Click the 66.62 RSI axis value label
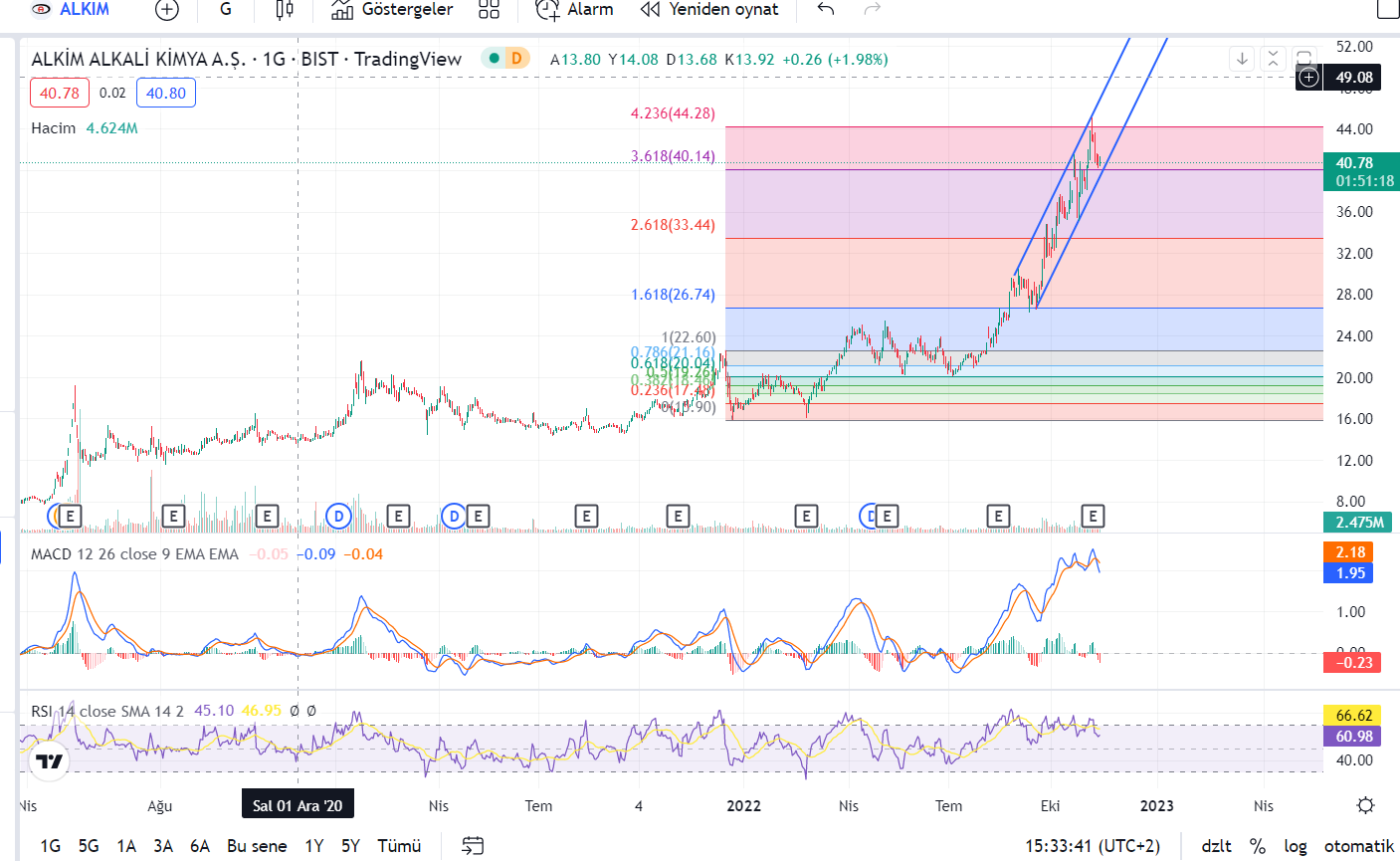The width and height of the screenshot is (1400, 861). 1352,716
